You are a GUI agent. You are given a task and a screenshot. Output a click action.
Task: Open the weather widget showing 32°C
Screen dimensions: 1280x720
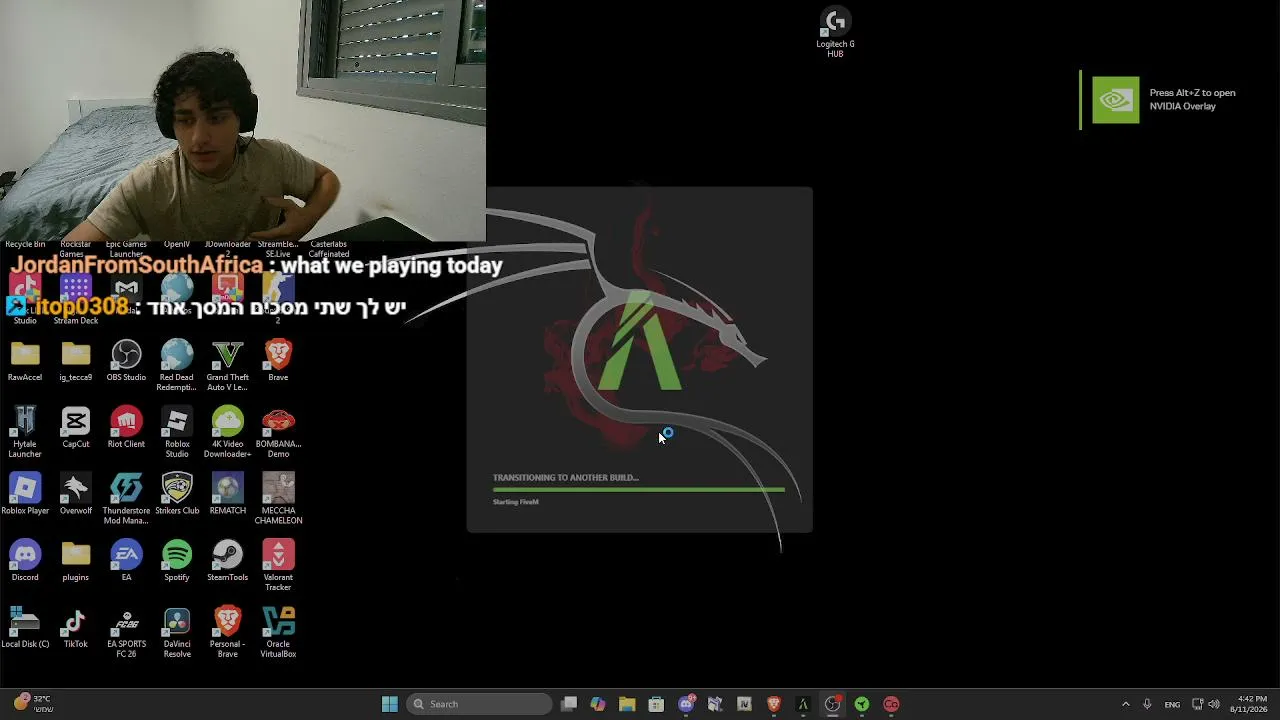(33, 703)
